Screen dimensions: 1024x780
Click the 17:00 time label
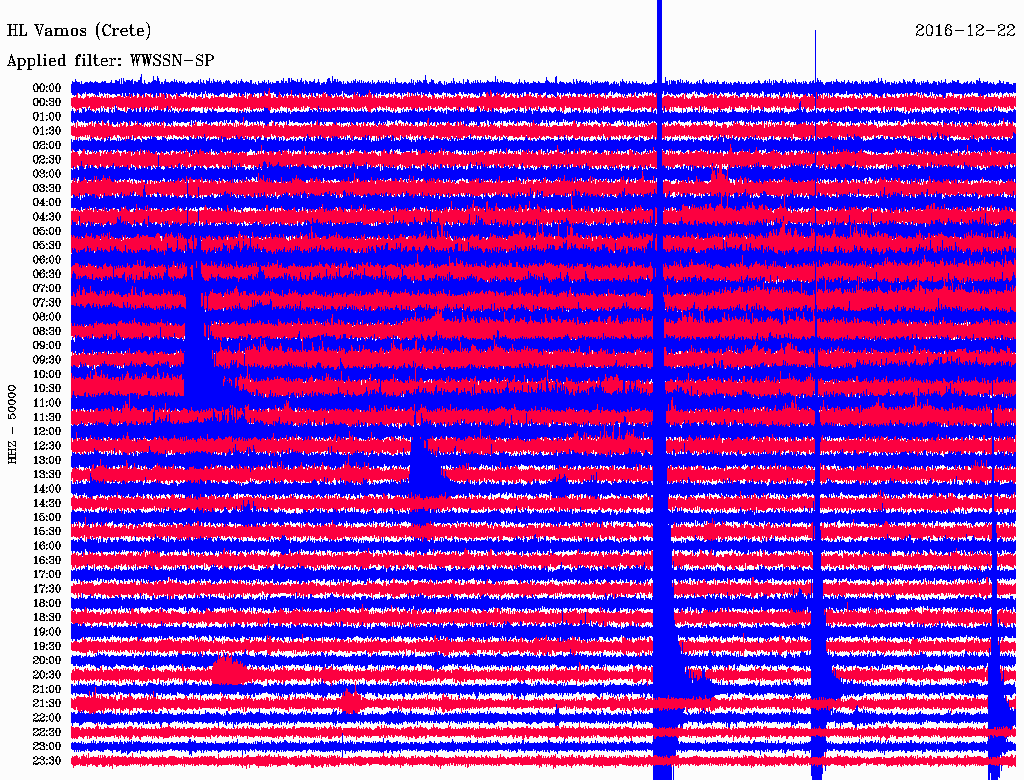tap(47, 575)
